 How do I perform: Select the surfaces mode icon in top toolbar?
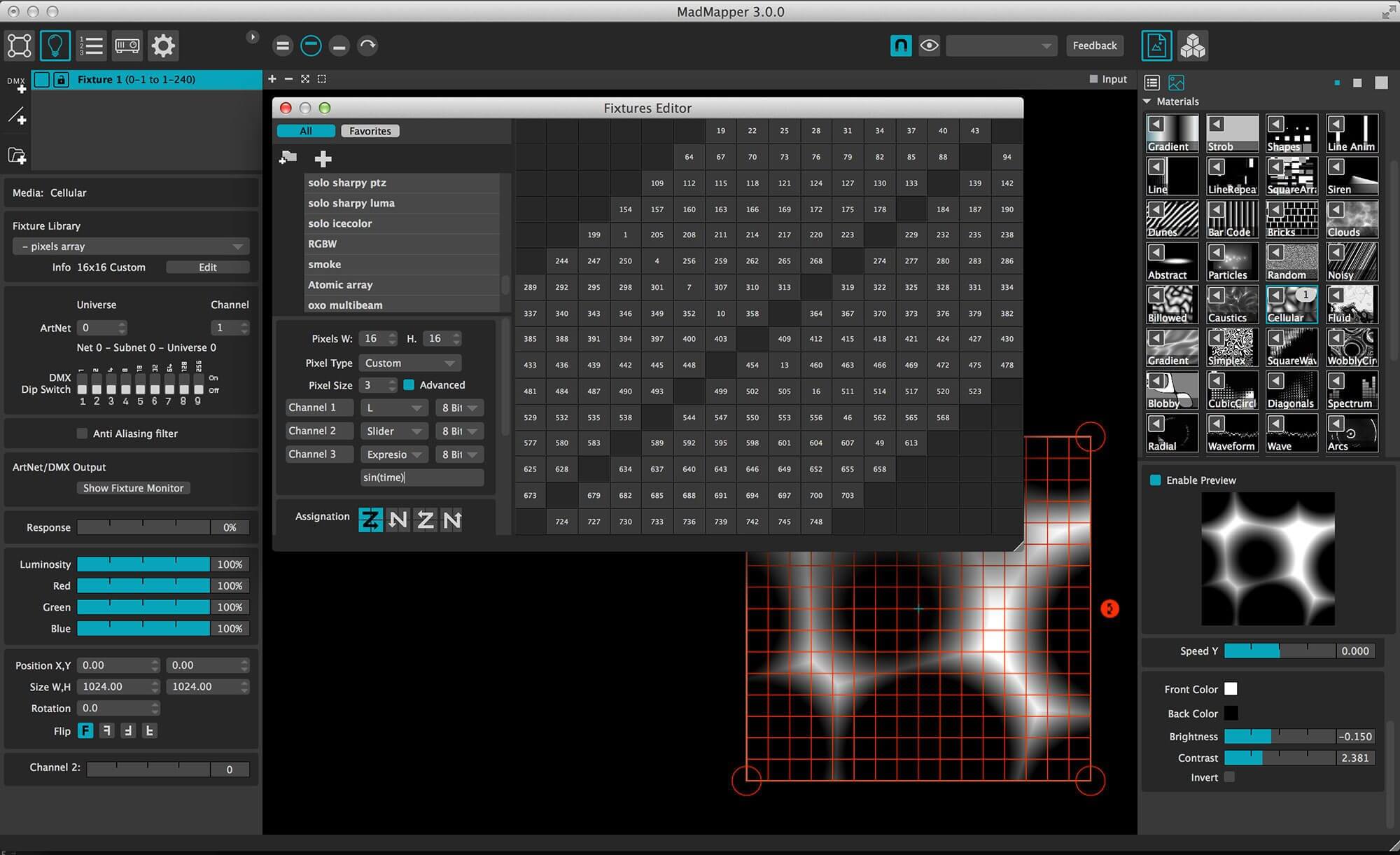[x=20, y=46]
